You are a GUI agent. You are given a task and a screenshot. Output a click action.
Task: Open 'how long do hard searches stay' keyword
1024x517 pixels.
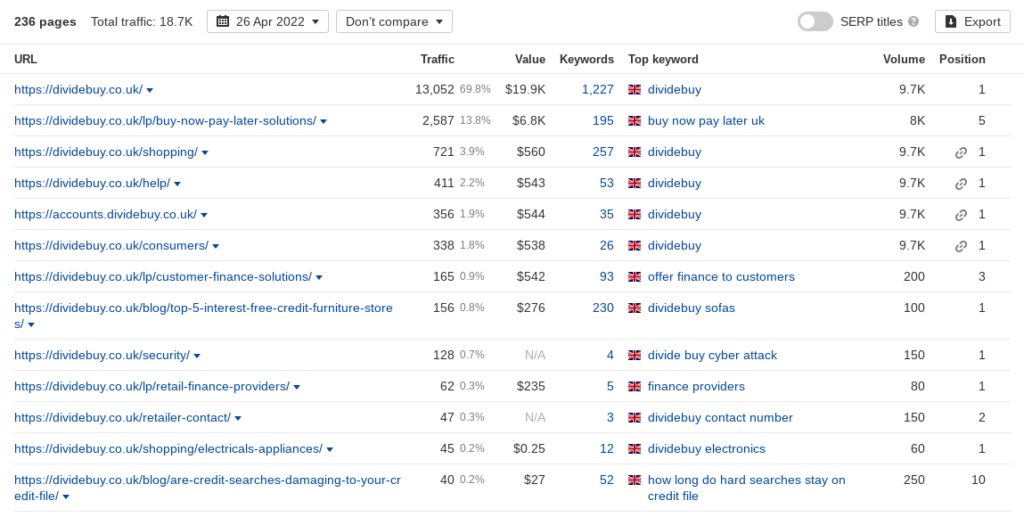pyautogui.click(x=746, y=488)
